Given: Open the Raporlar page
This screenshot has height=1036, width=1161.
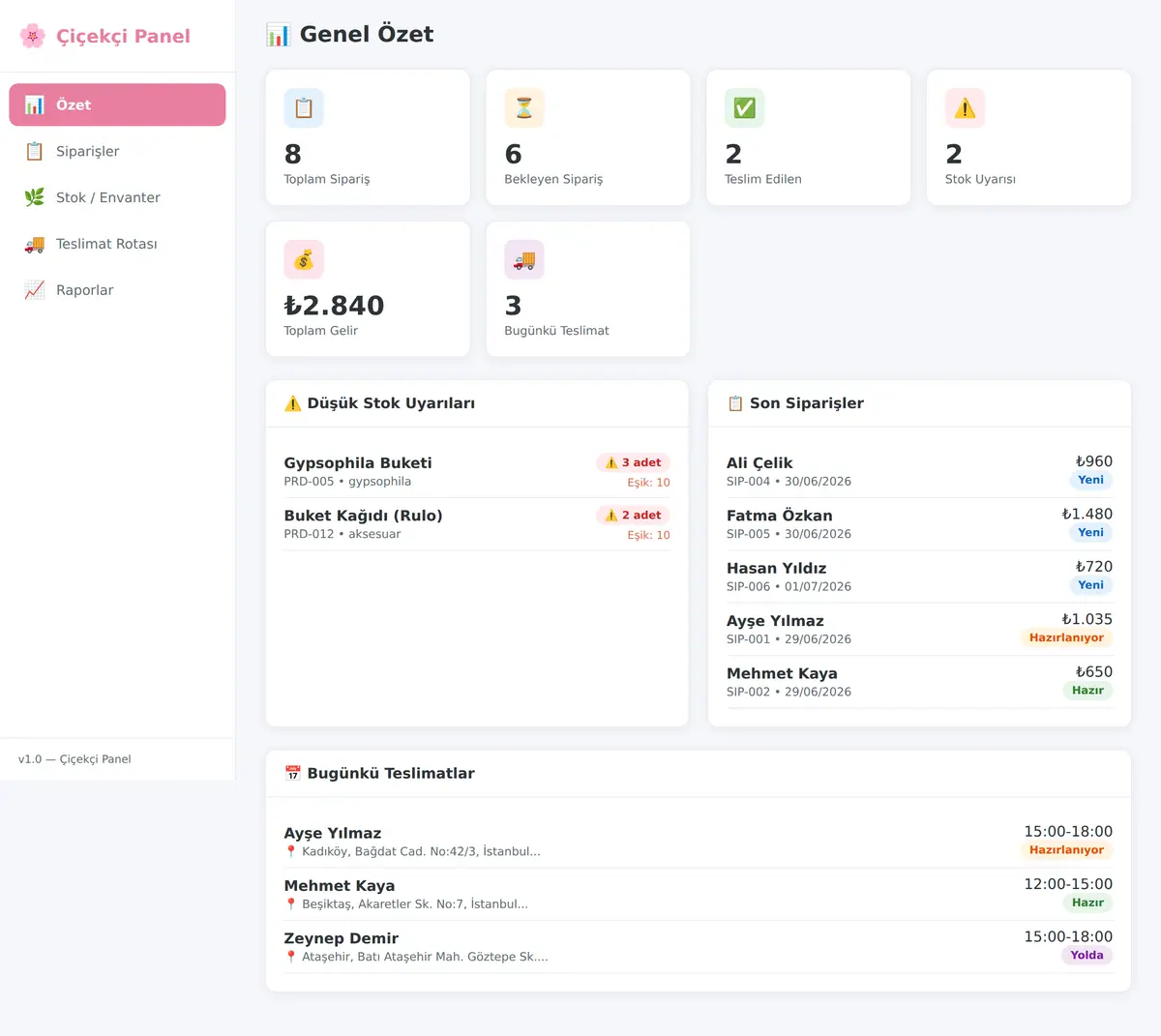Looking at the screenshot, I should pyautogui.click(x=117, y=290).
